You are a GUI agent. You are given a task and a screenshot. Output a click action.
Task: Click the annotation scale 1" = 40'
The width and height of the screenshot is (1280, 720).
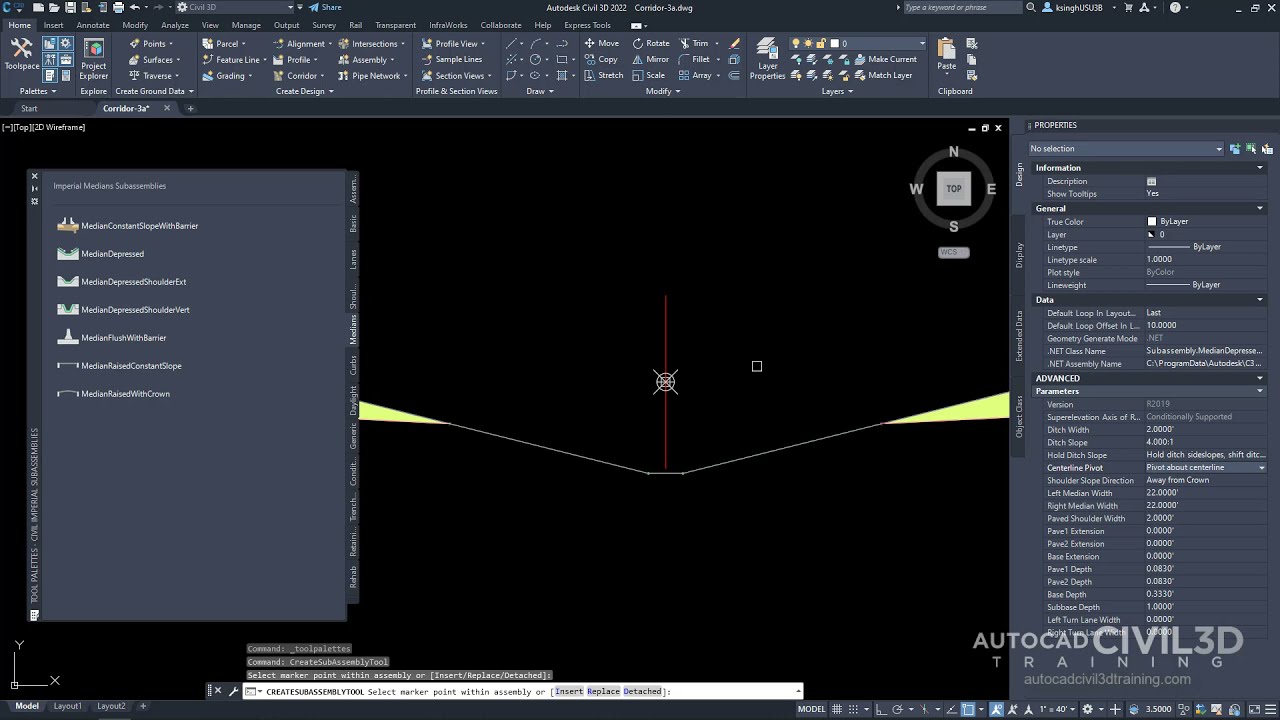pos(1057,709)
